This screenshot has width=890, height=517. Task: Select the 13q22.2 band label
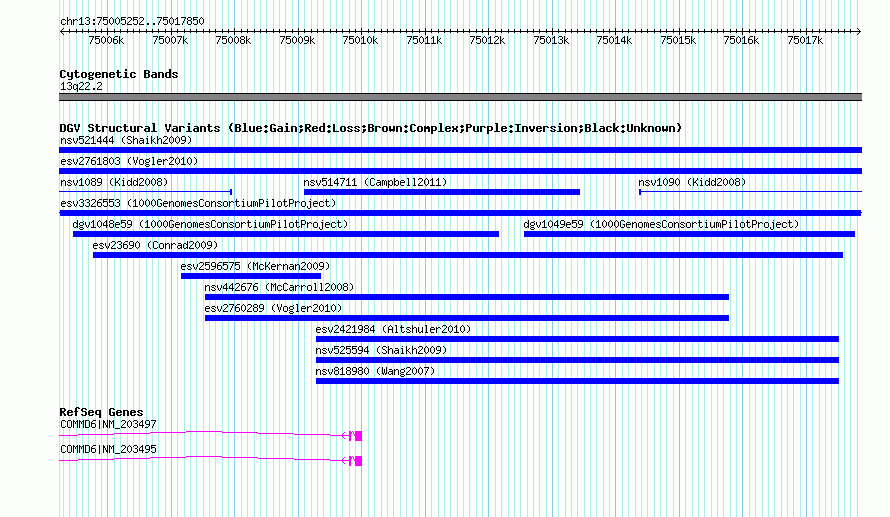81,86
